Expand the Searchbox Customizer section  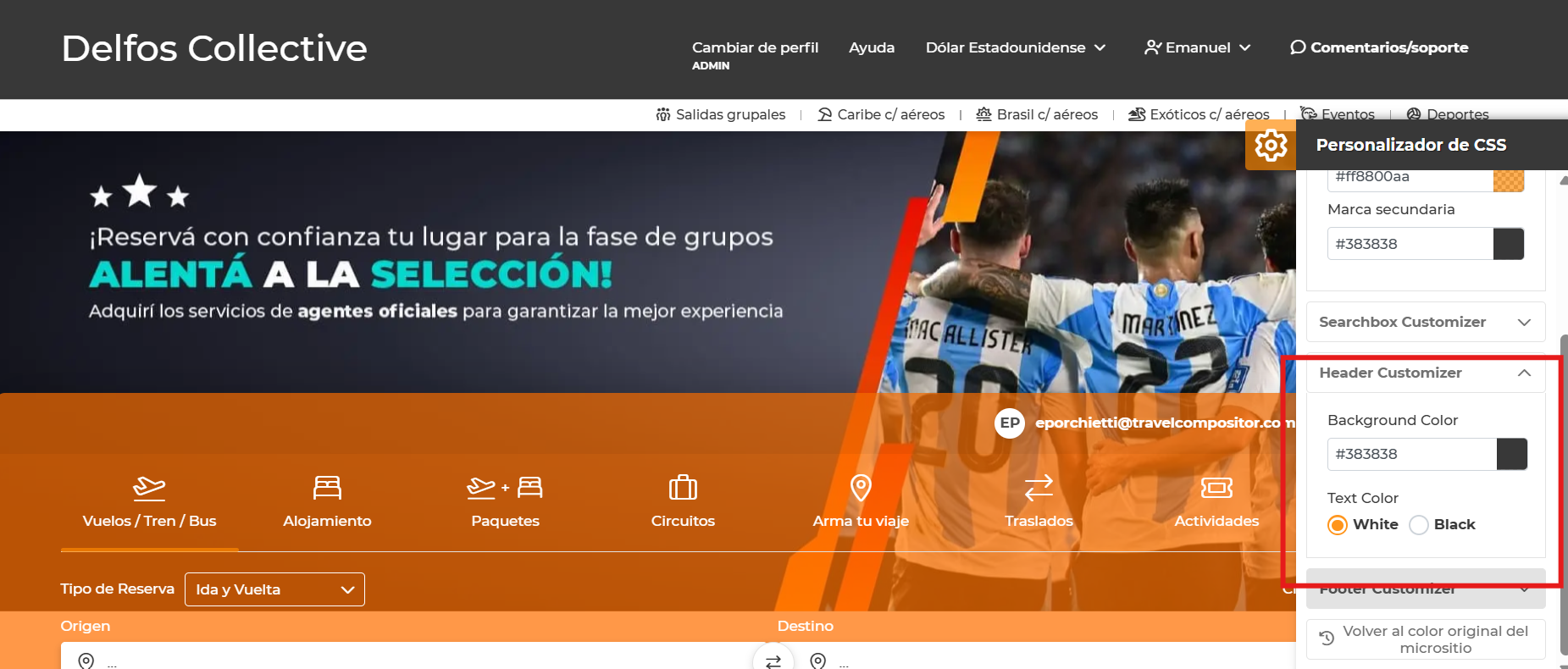(1426, 322)
